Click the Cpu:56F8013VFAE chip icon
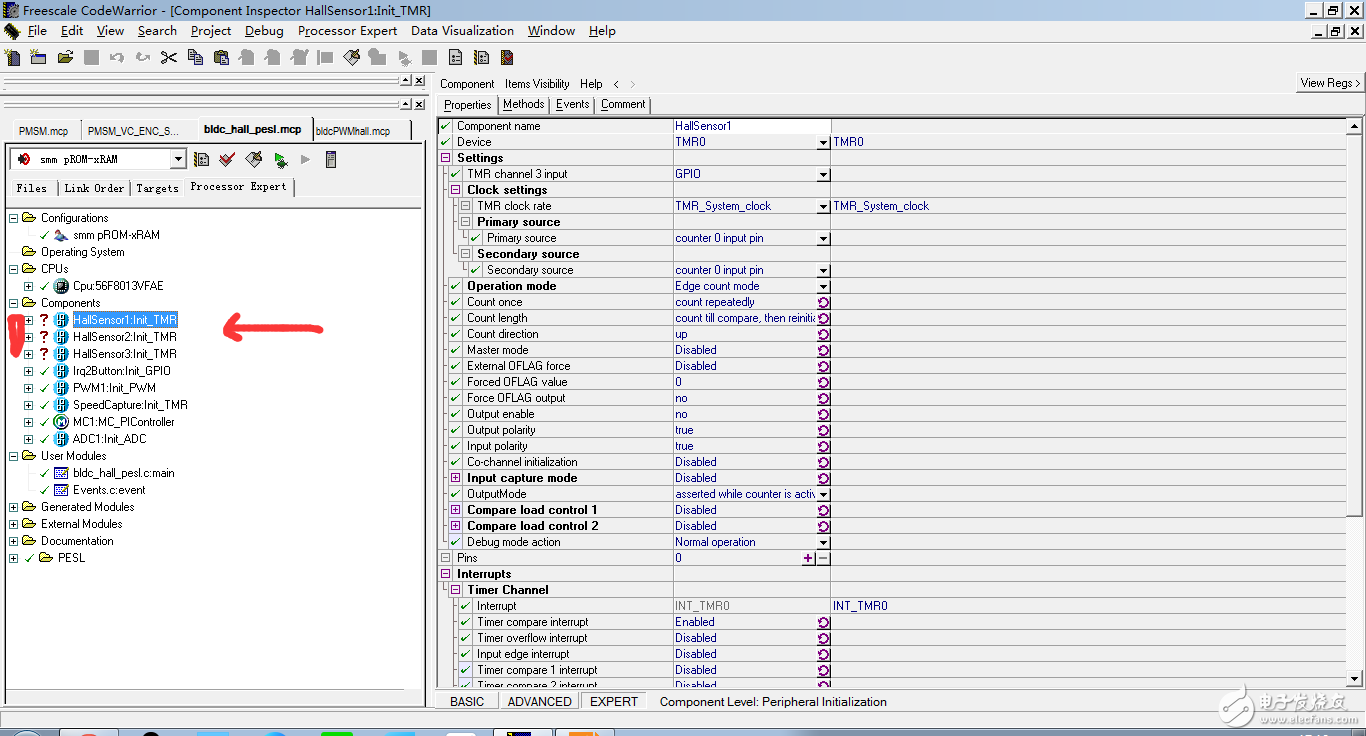The width and height of the screenshot is (1366, 736). [x=61, y=286]
